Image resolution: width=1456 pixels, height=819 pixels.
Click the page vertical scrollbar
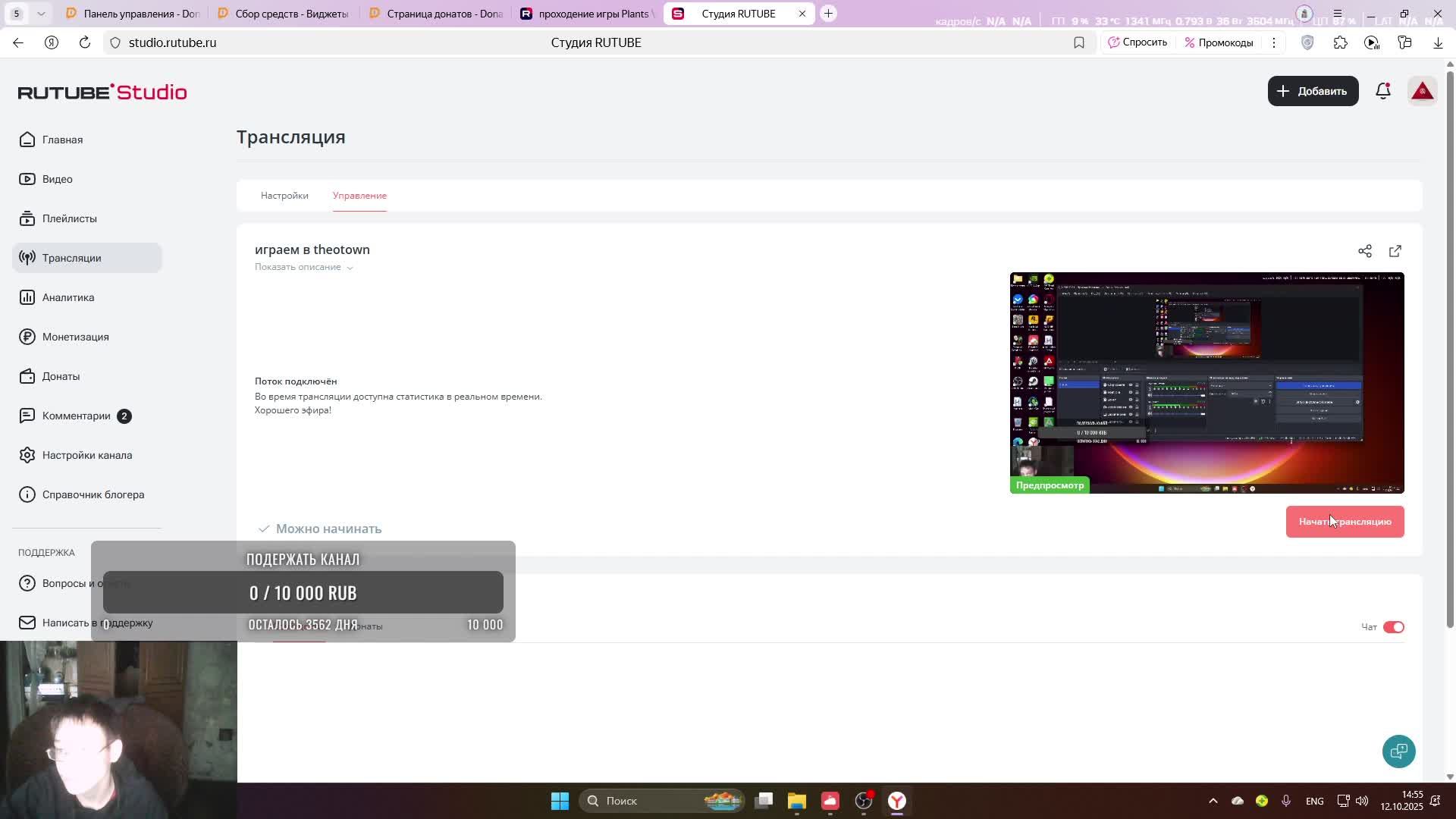tap(1450, 349)
